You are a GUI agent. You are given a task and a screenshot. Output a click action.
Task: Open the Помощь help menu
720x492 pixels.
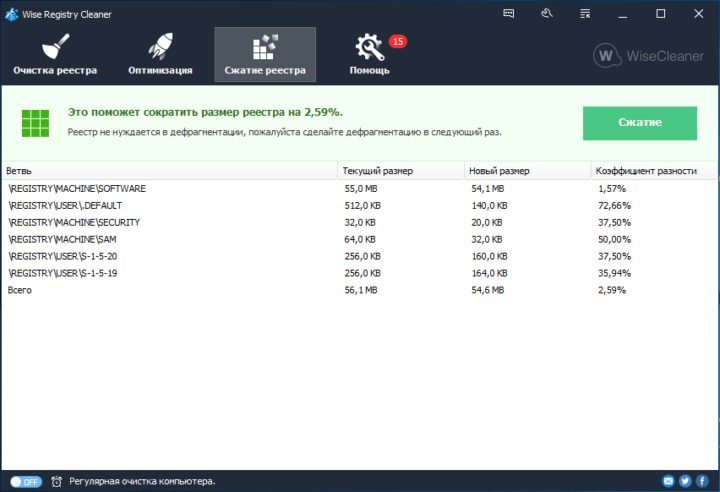[370, 54]
